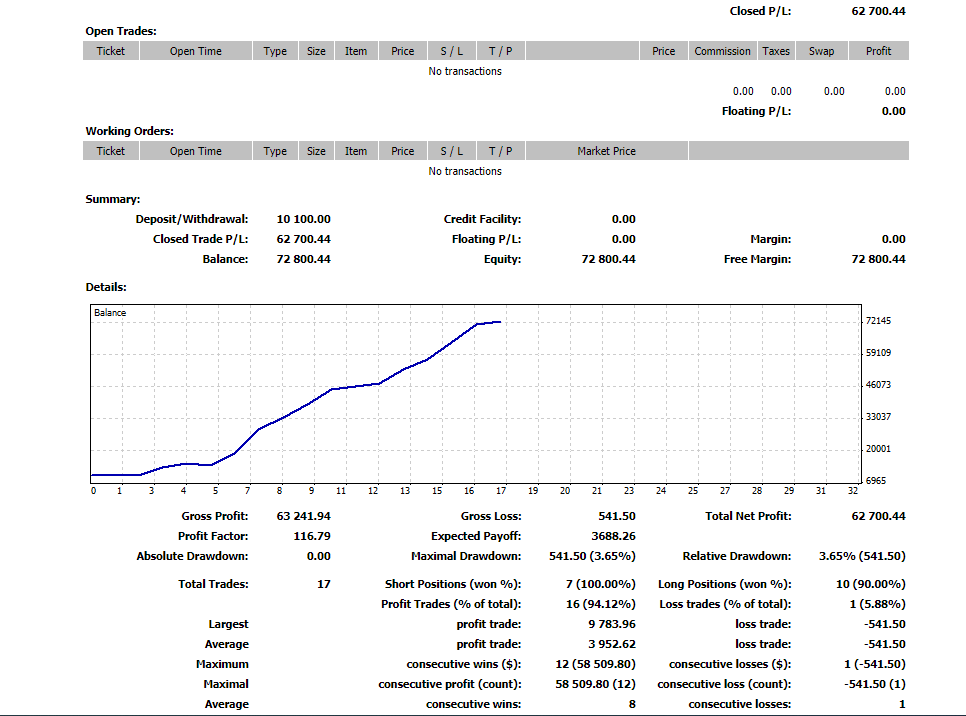Select the Profit Factor value 116.79

[x=310, y=536]
